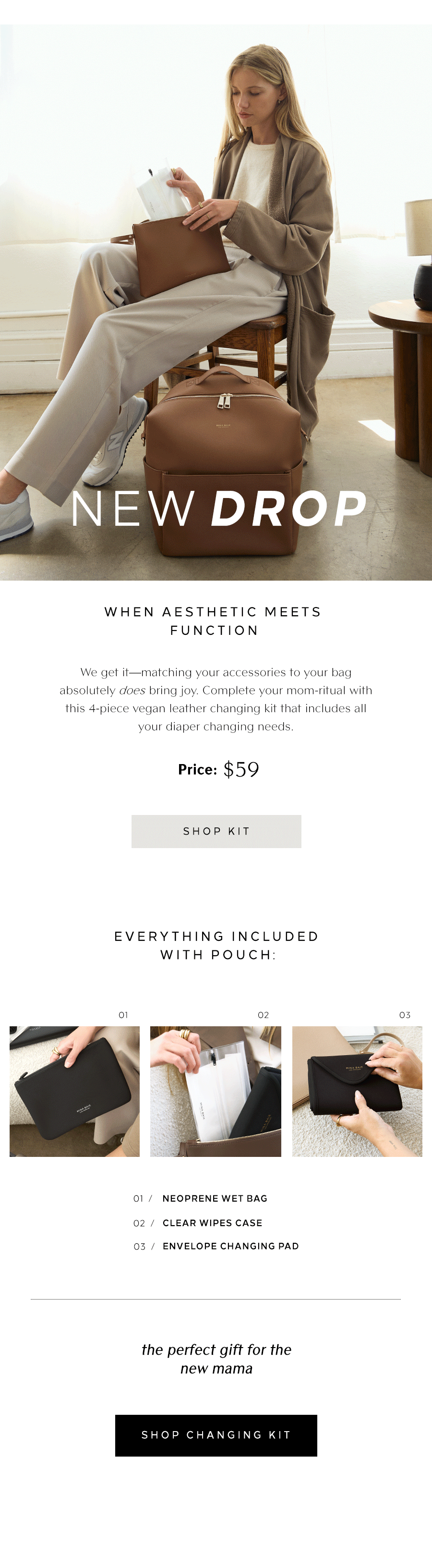Click the Everything Included With Pouch heading
This screenshot has height=1568, width=432.
tap(216, 945)
